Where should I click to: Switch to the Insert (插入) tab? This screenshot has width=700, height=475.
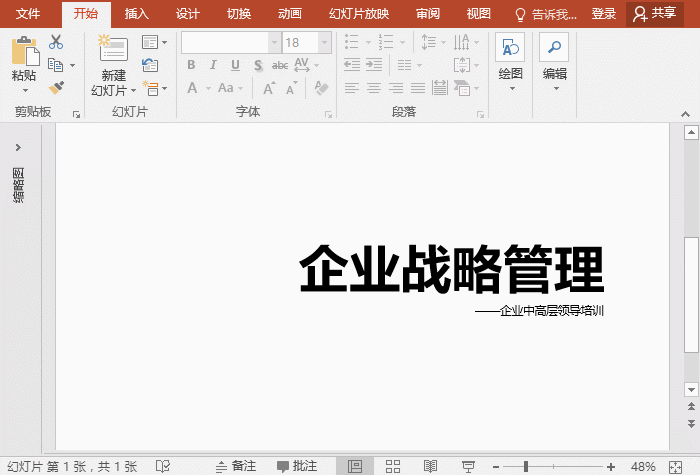pyautogui.click(x=137, y=14)
